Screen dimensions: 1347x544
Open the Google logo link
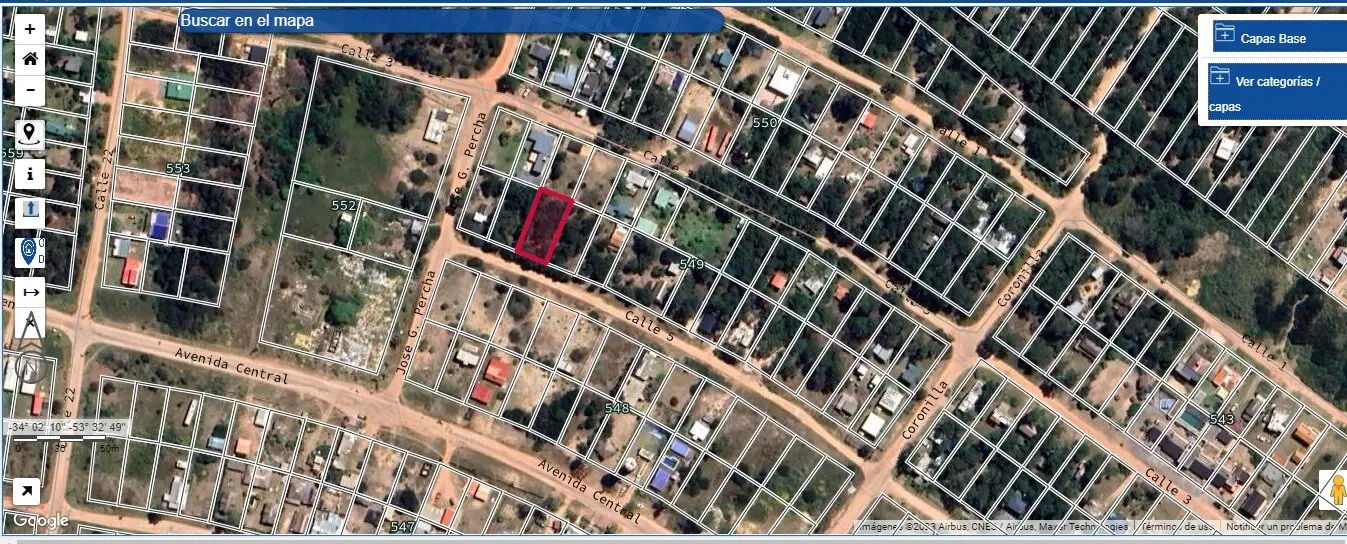tap(41, 520)
